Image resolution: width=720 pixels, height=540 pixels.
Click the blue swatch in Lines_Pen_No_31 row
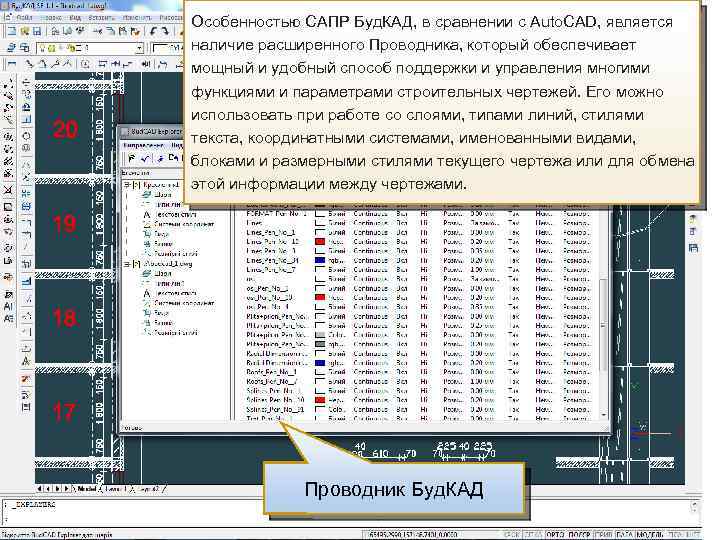tap(320, 260)
